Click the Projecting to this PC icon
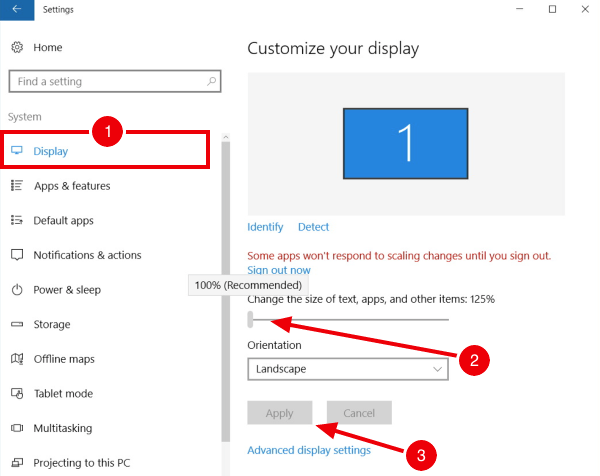This screenshot has width=600, height=476. 17,463
